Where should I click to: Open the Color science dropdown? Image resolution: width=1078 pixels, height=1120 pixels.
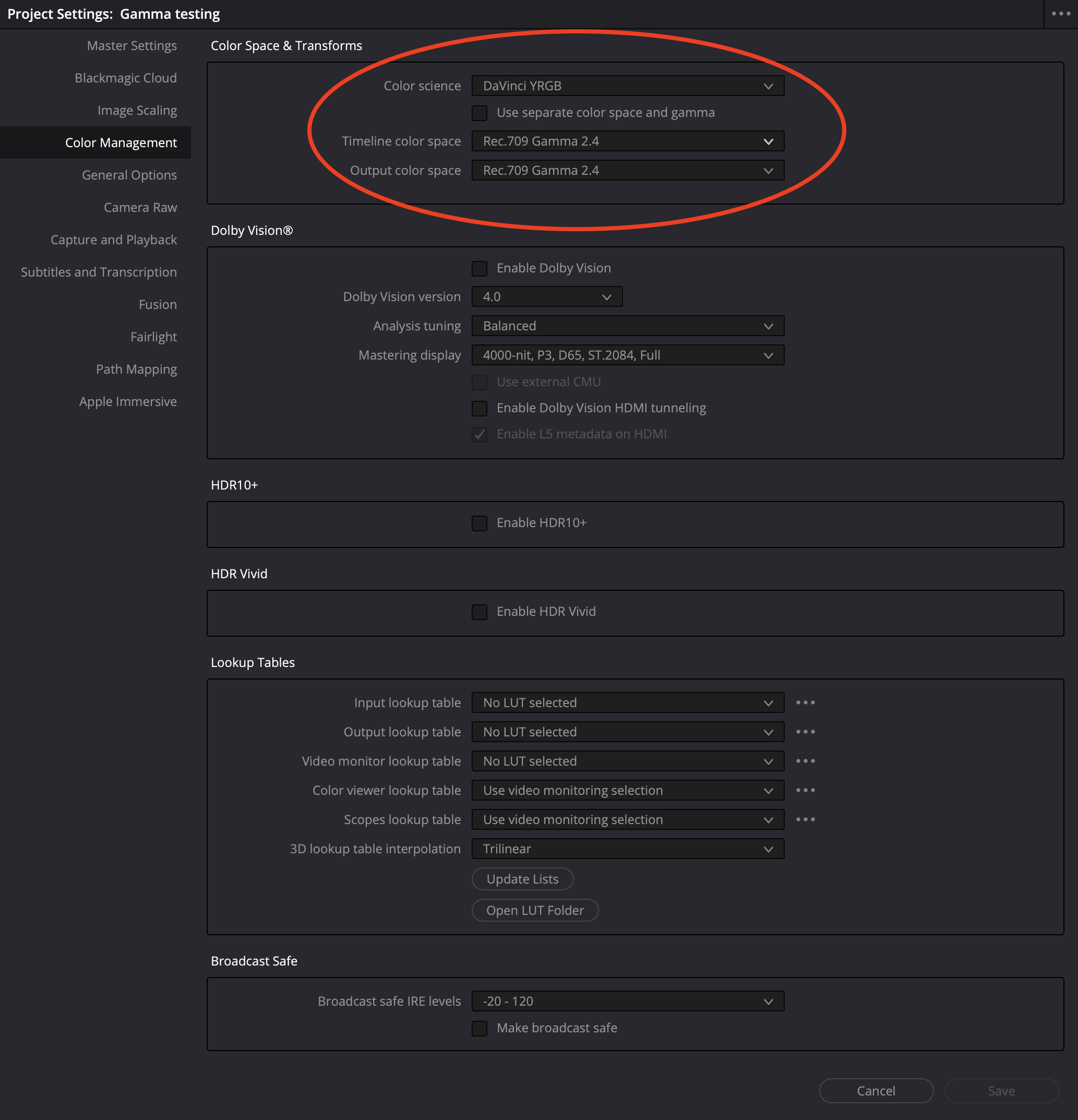[627, 86]
